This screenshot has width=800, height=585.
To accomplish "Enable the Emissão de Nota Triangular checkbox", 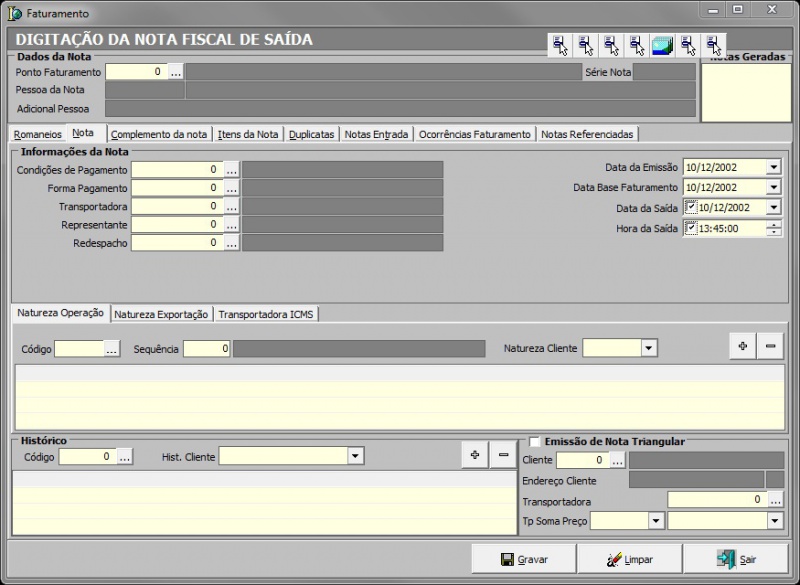I will (x=535, y=441).
